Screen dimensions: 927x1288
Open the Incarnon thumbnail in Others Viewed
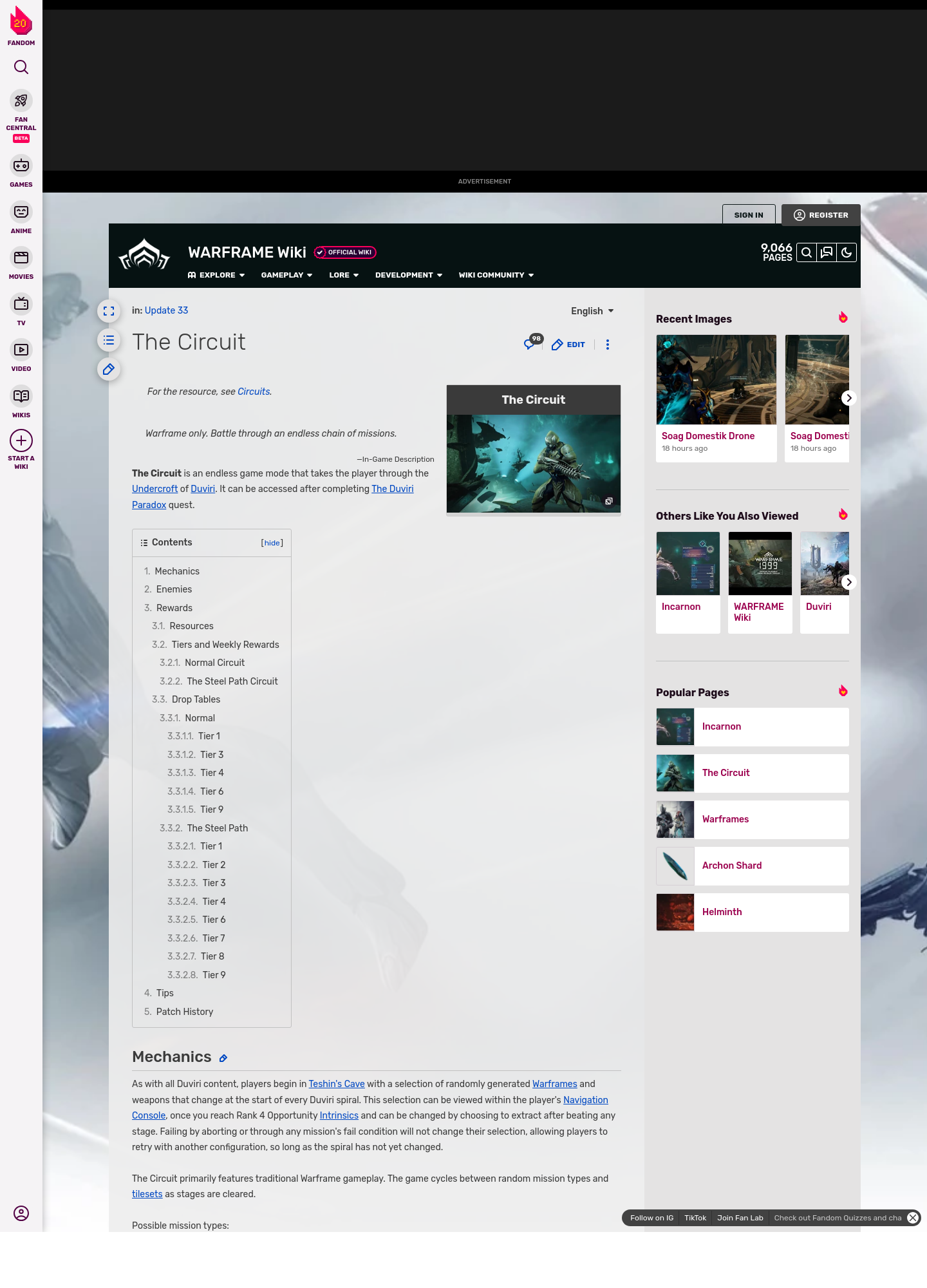[688, 563]
